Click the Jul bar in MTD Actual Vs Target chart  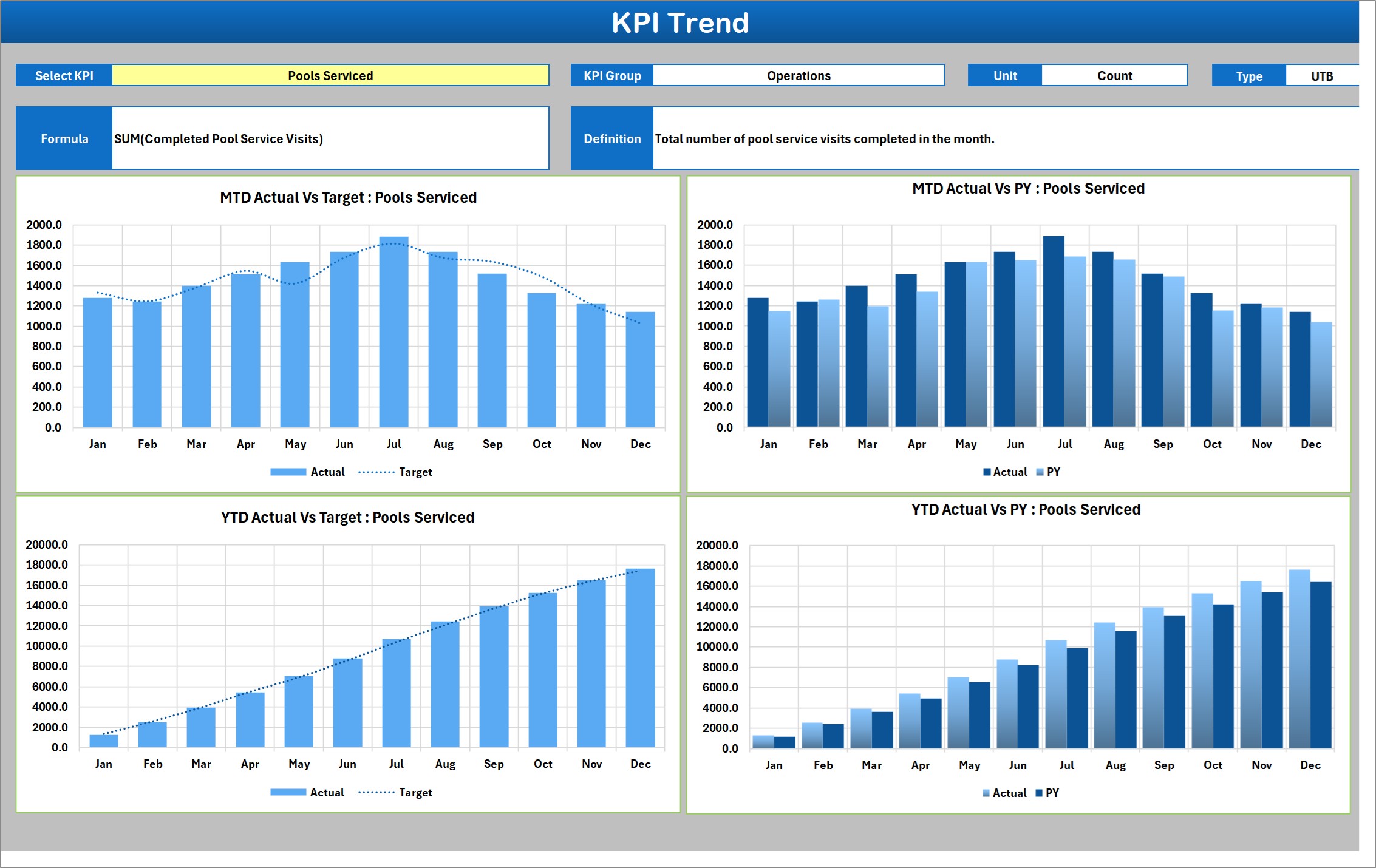point(393,332)
